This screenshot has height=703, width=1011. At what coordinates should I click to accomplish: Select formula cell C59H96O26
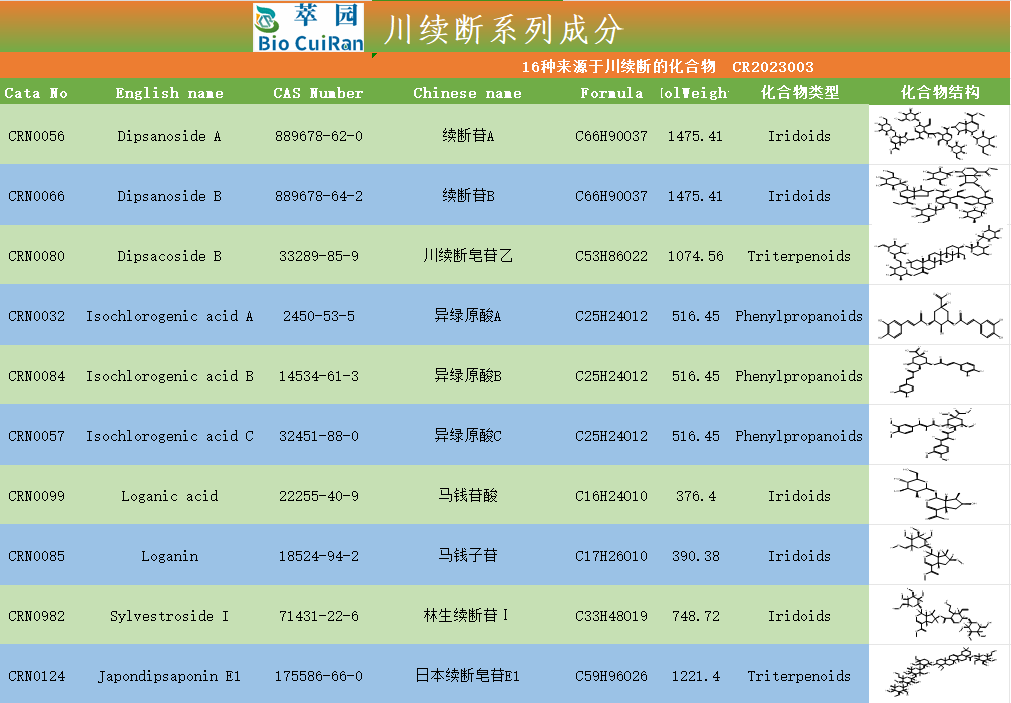point(611,676)
